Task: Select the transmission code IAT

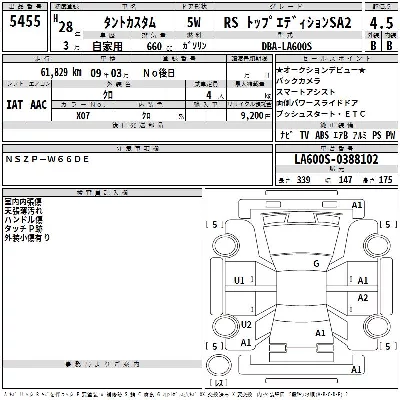Action: click(15, 105)
